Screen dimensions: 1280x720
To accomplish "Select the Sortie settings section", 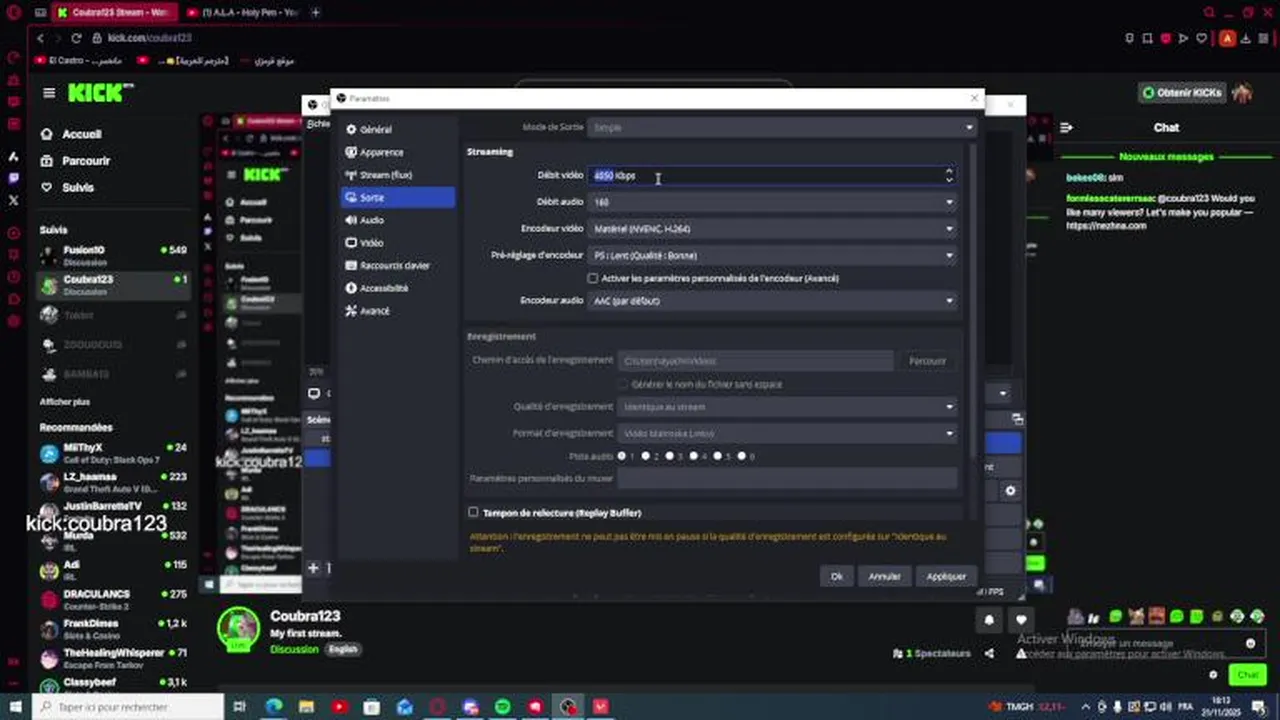I will [397, 198].
